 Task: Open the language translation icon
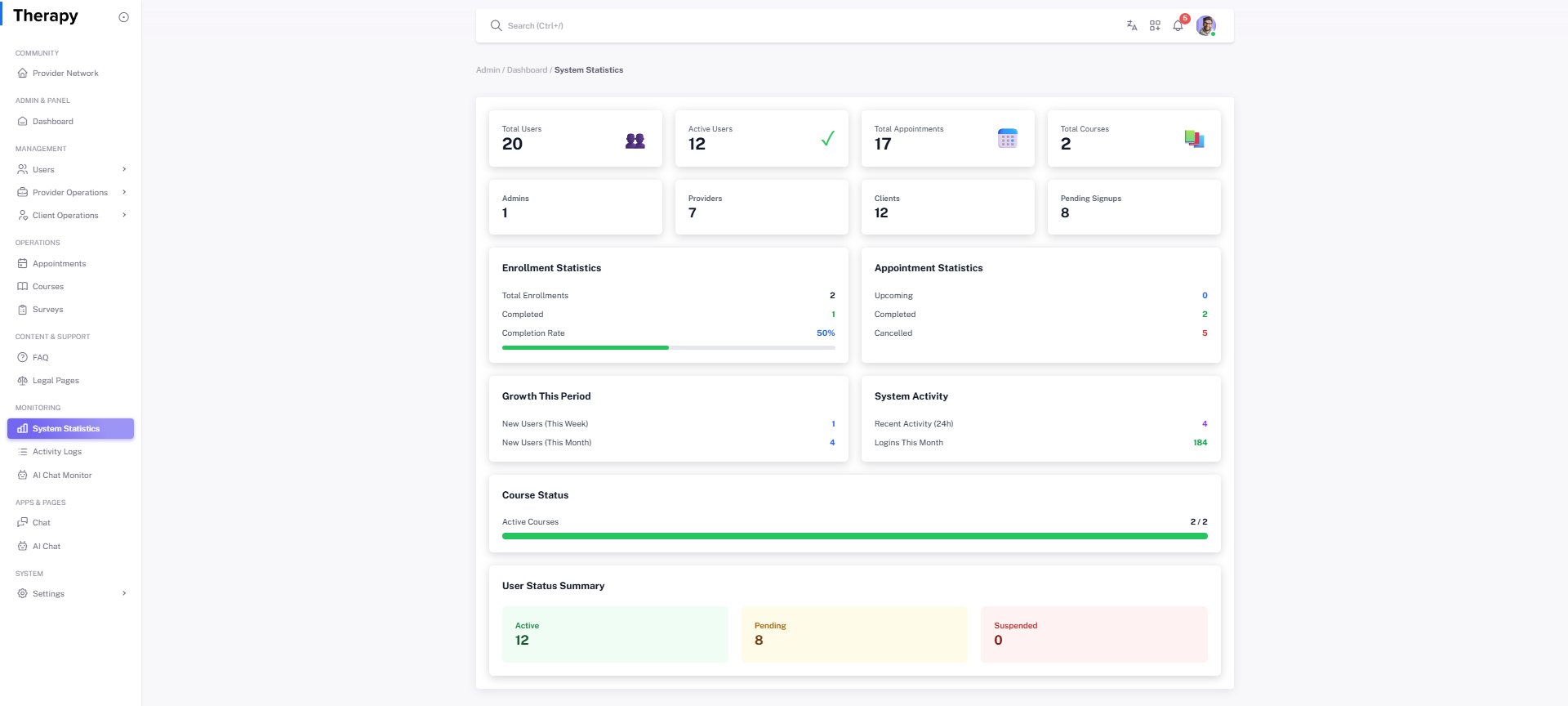[1132, 26]
